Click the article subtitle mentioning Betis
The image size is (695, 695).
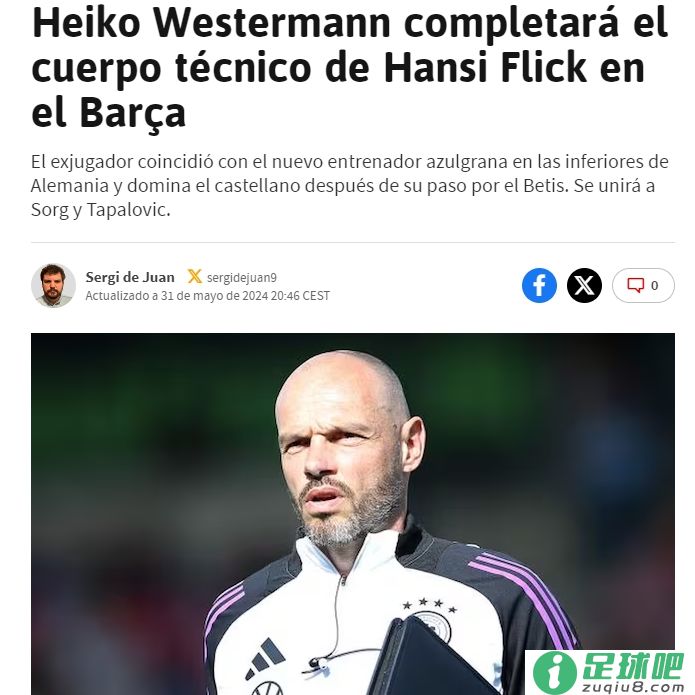point(350,186)
